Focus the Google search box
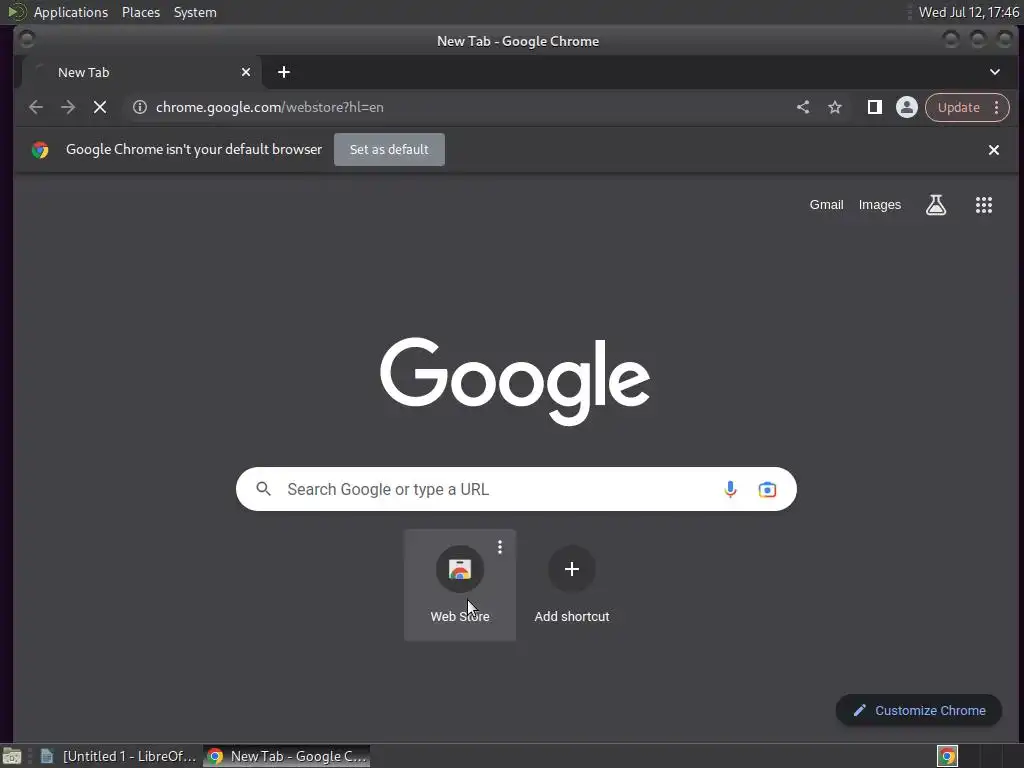This screenshot has width=1024, height=768. 516,488
